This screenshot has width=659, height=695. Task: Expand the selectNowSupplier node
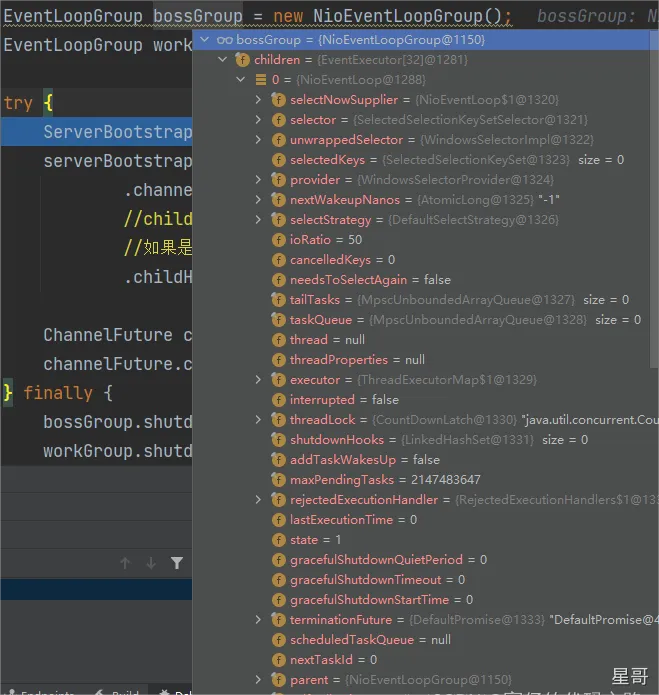pyautogui.click(x=259, y=100)
